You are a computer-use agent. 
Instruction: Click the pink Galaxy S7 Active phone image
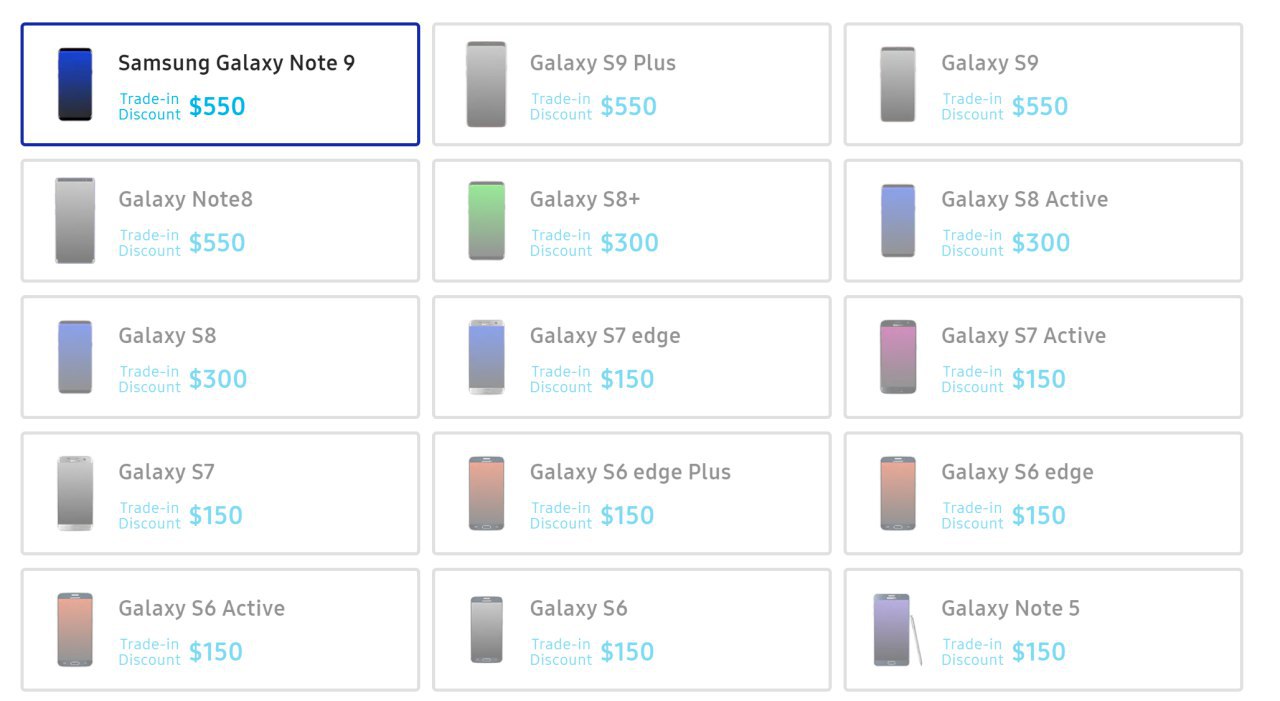898,357
